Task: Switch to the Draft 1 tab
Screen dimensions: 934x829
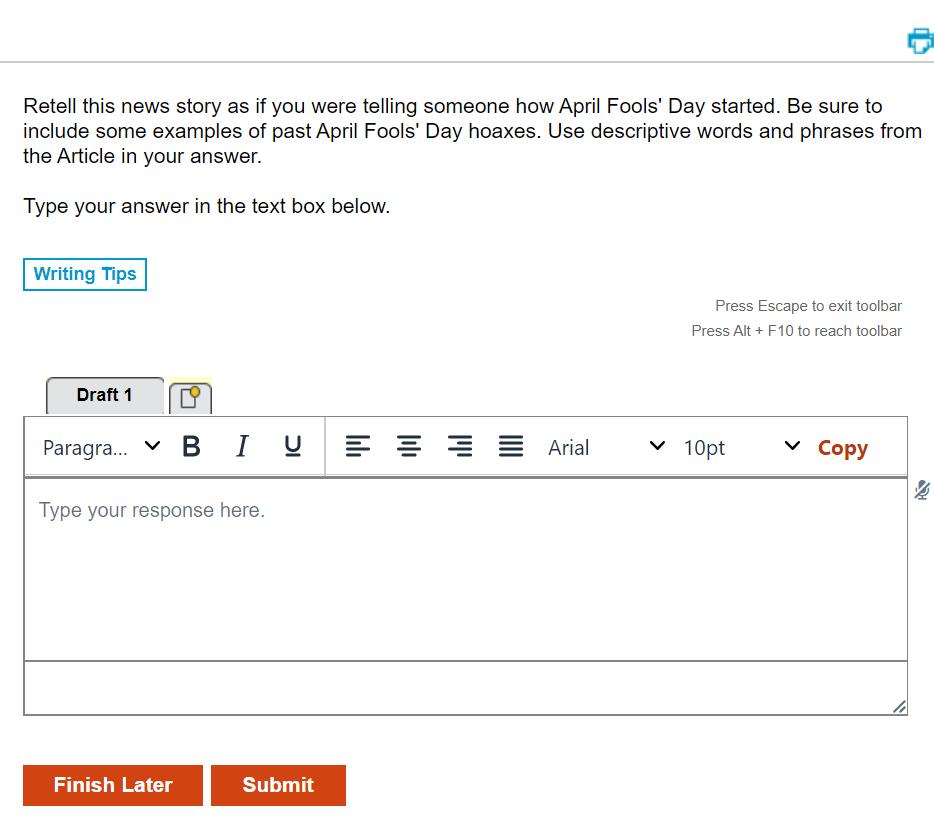Action: pos(105,395)
